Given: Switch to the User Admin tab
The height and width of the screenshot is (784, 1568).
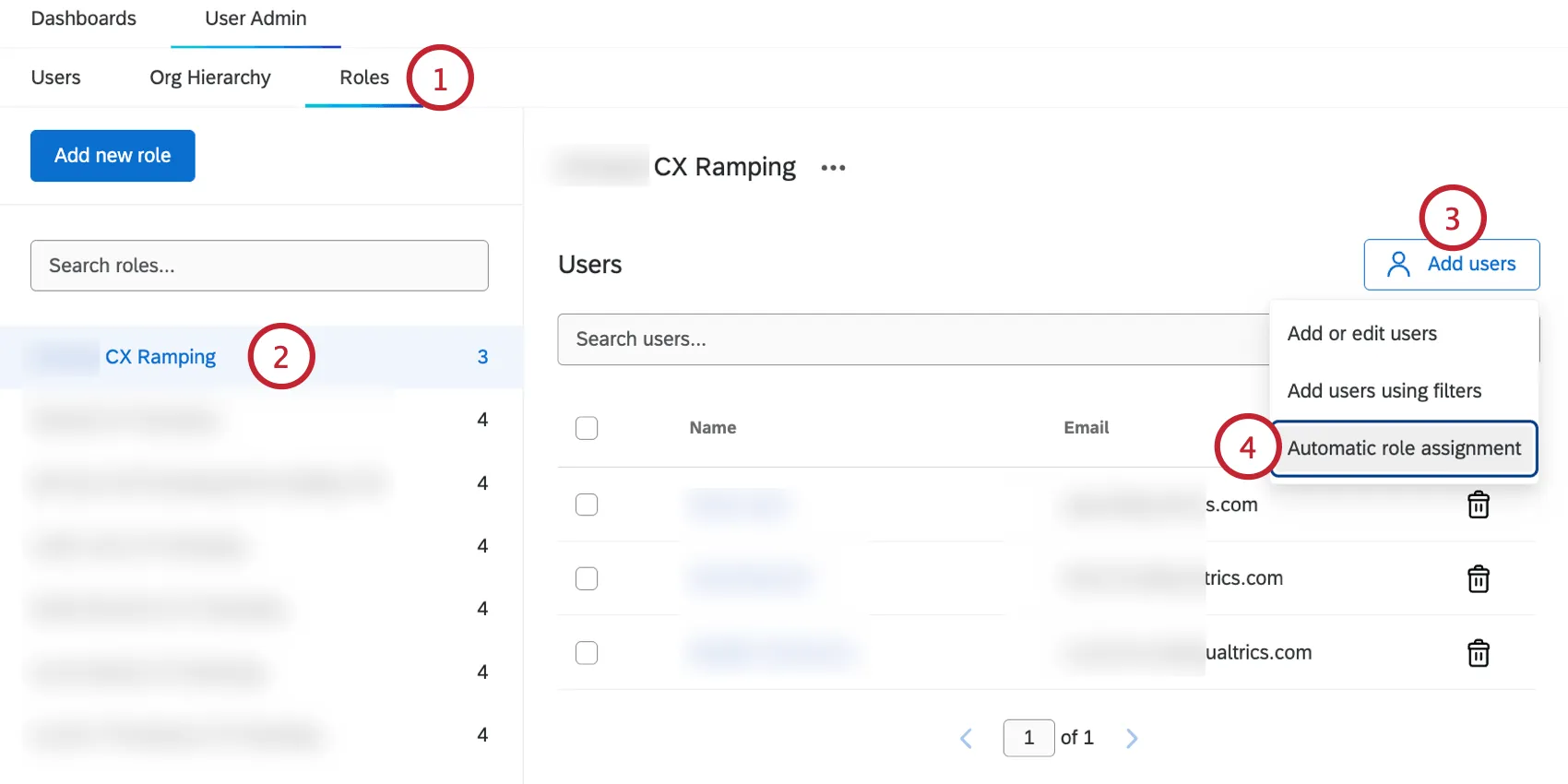Looking at the screenshot, I should [255, 18].
